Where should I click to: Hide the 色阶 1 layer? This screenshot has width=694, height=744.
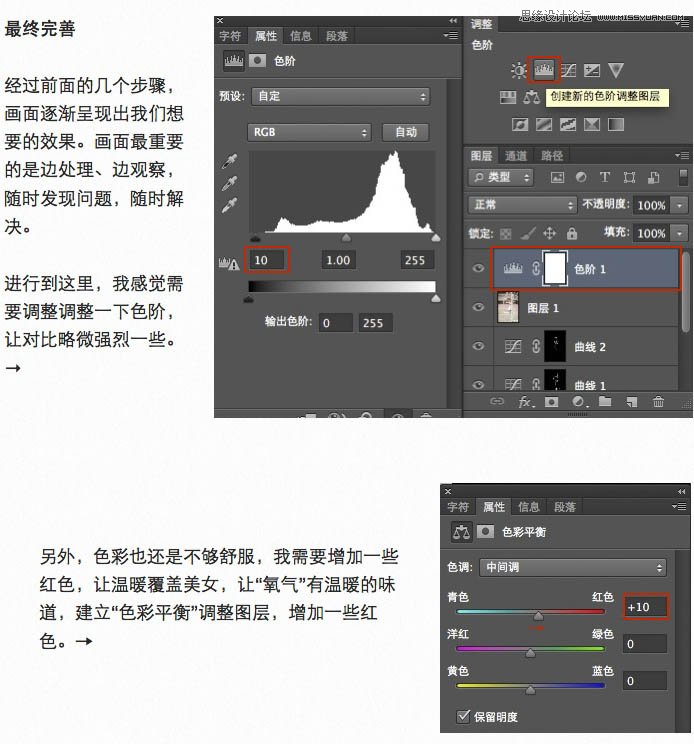click(478, 268)
